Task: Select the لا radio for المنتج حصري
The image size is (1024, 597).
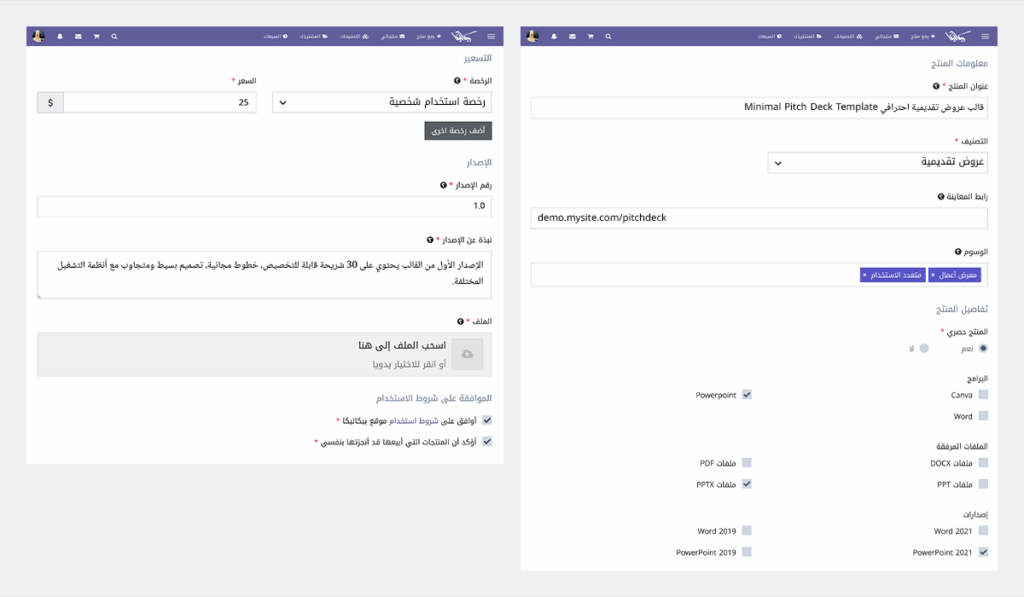Action: tap(924, 348)
